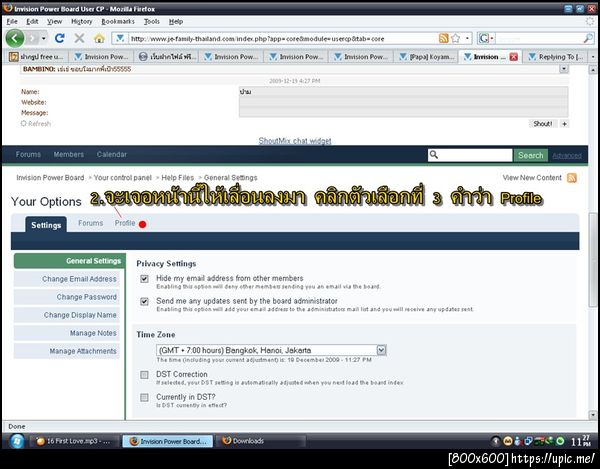Stop loading with the X toolbar icon

click(x=79, y=38)
